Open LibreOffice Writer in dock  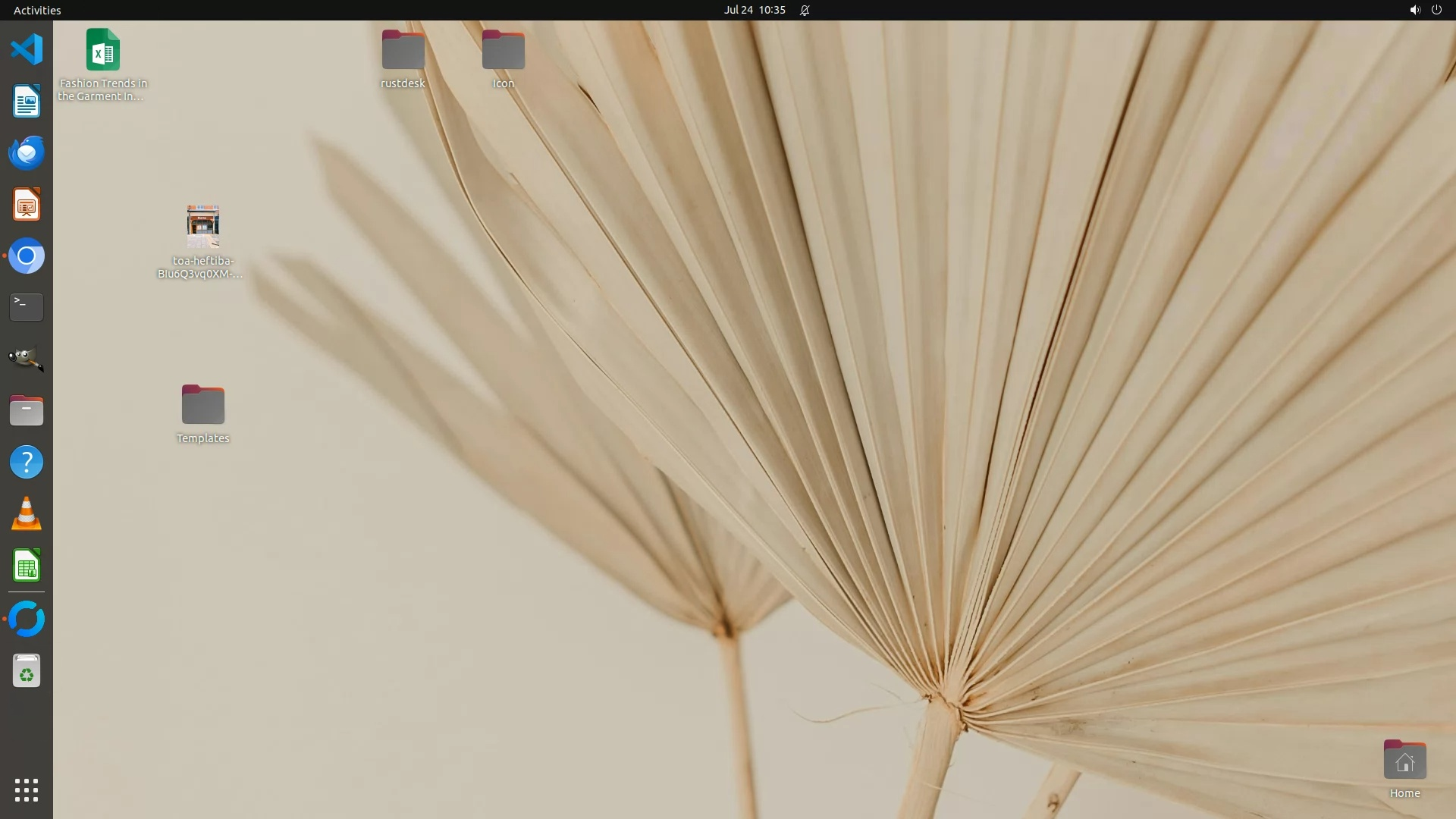point(27,102)
